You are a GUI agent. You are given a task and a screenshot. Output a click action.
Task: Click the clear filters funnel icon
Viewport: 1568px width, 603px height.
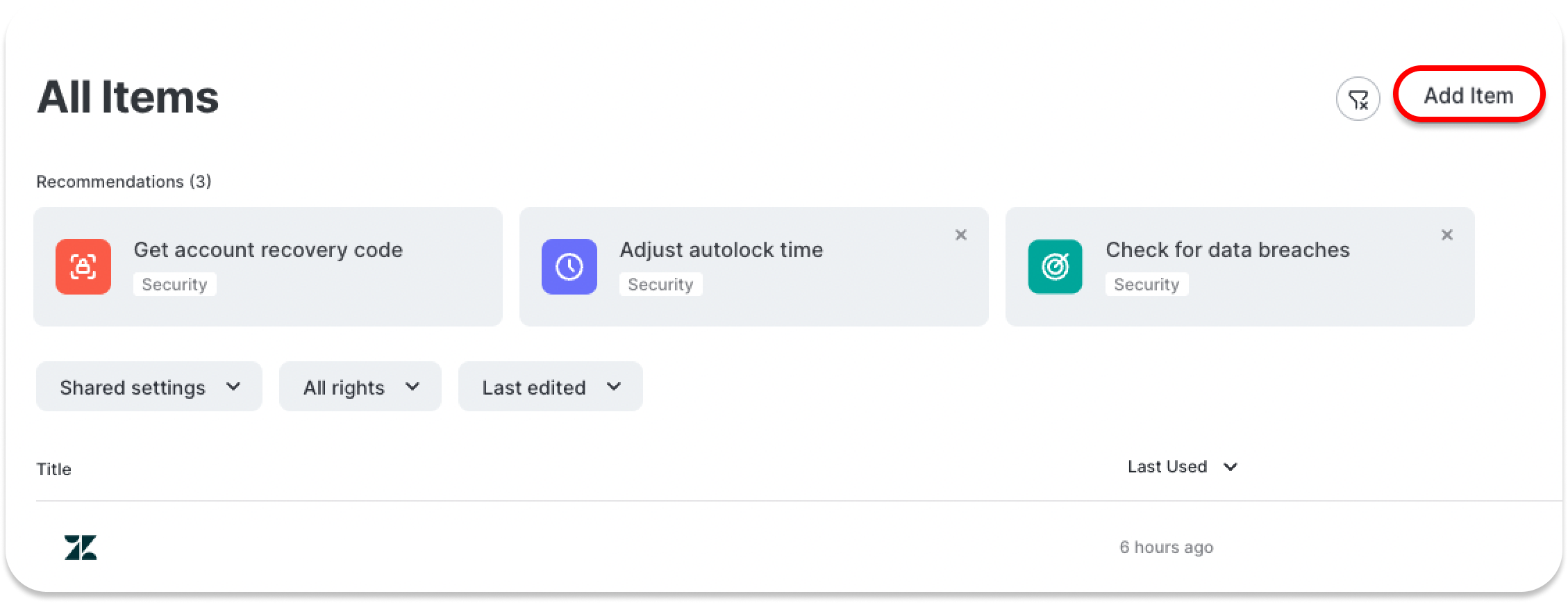click(1358, 99)
